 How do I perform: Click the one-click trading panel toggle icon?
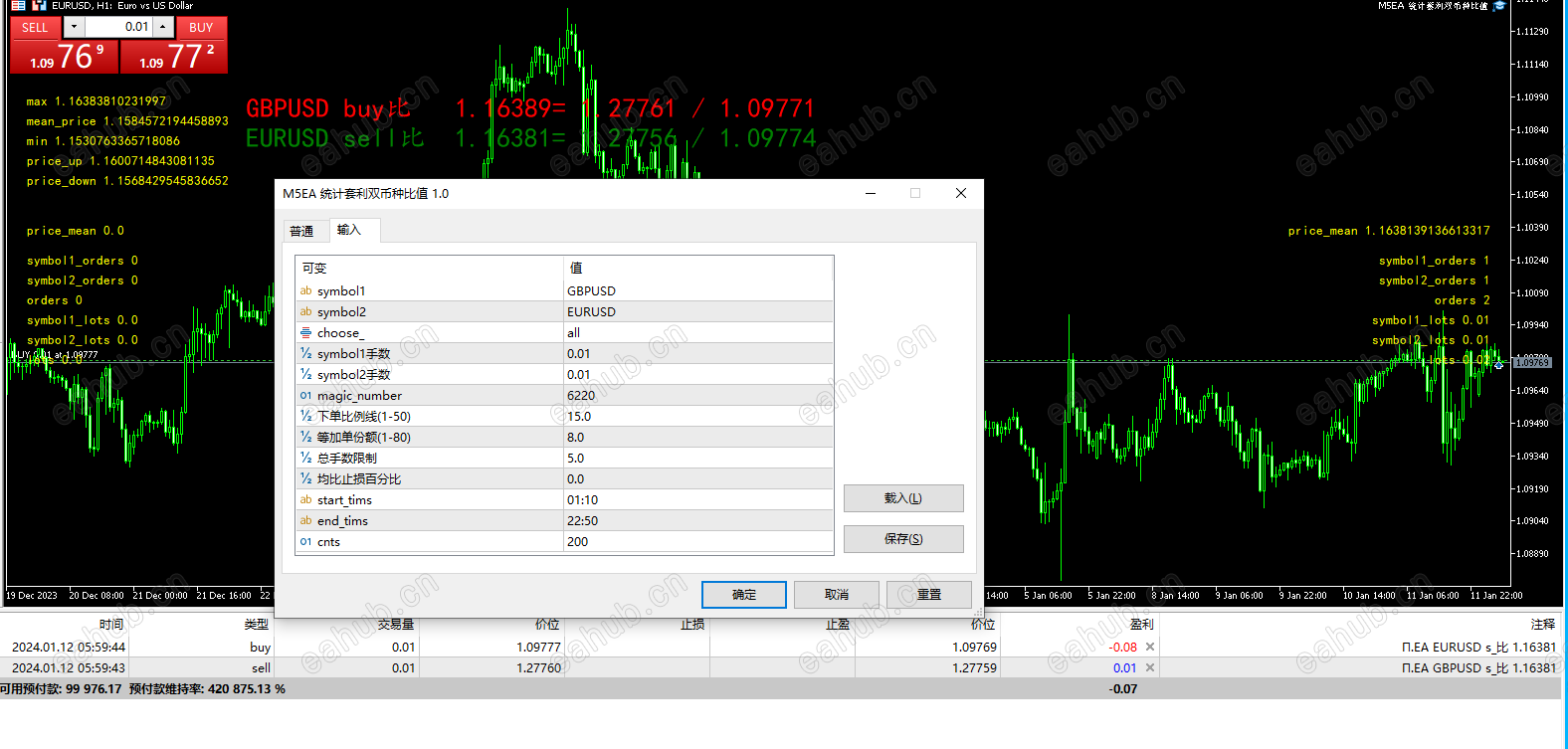(x=40, y=6)
